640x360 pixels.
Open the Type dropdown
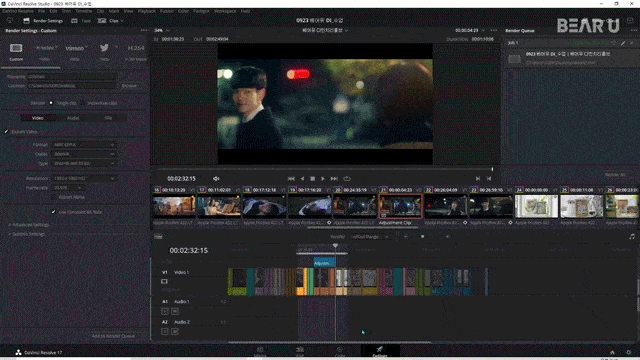[x=84, y=163]
